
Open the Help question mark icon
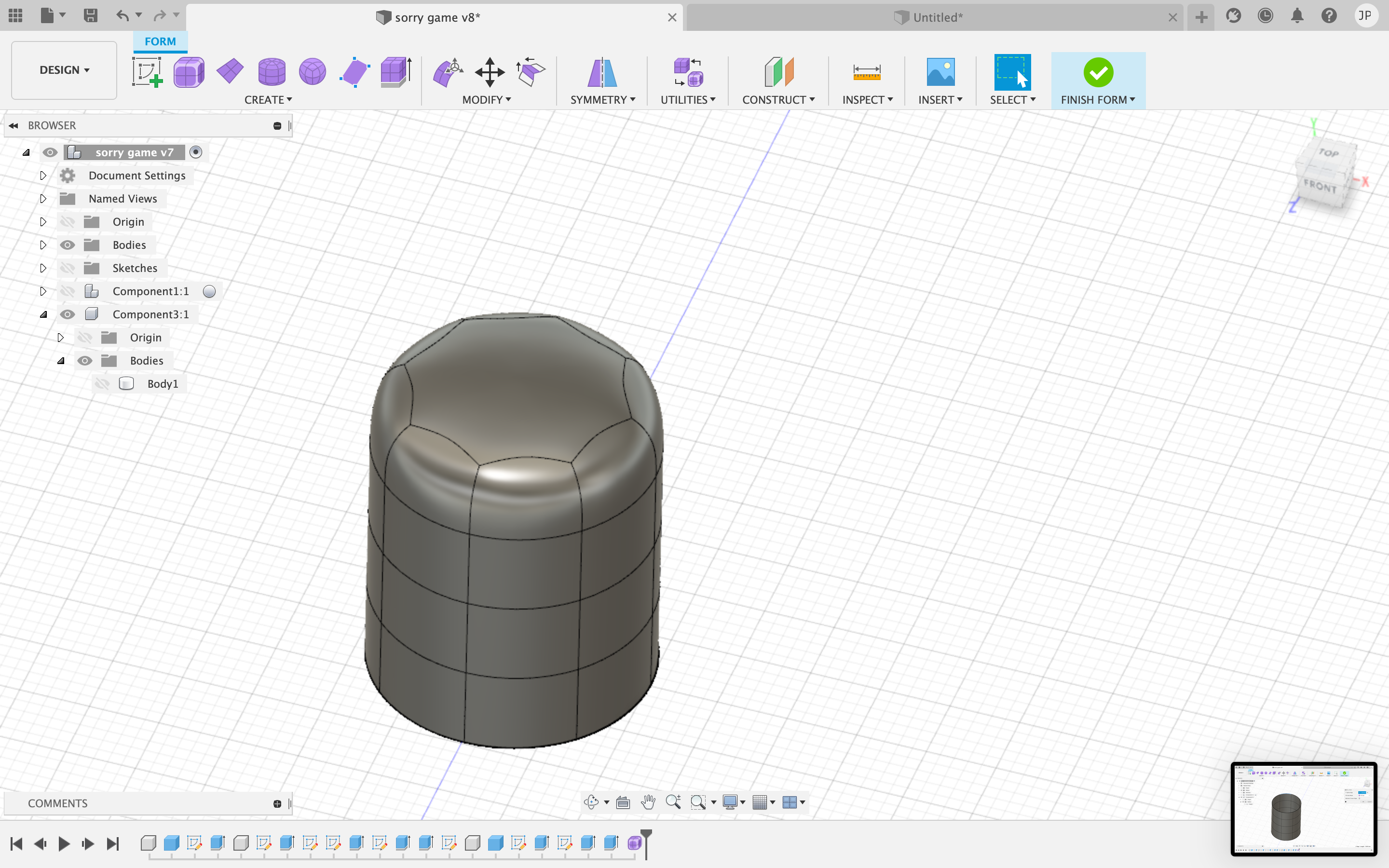[1329, 16]
